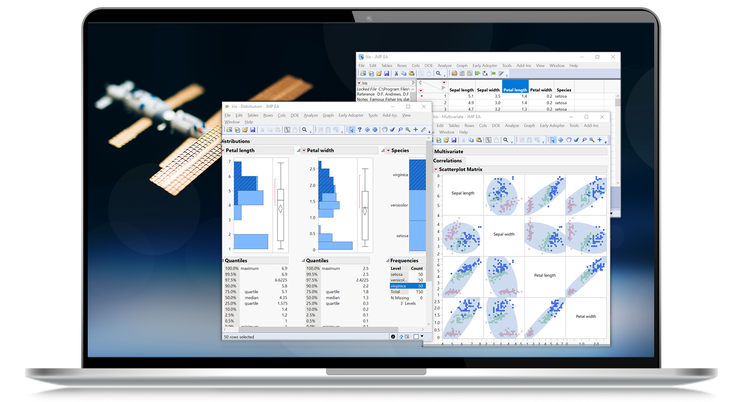The height and width of the screenshot is (402, 750).
Task: Click Save icon in Iris data table toolbar
Action: 386,73
